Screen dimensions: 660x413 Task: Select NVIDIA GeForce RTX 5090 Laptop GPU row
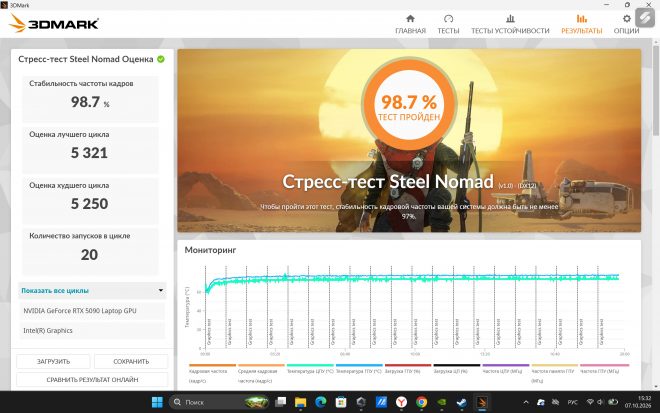(x=92, y=311)
